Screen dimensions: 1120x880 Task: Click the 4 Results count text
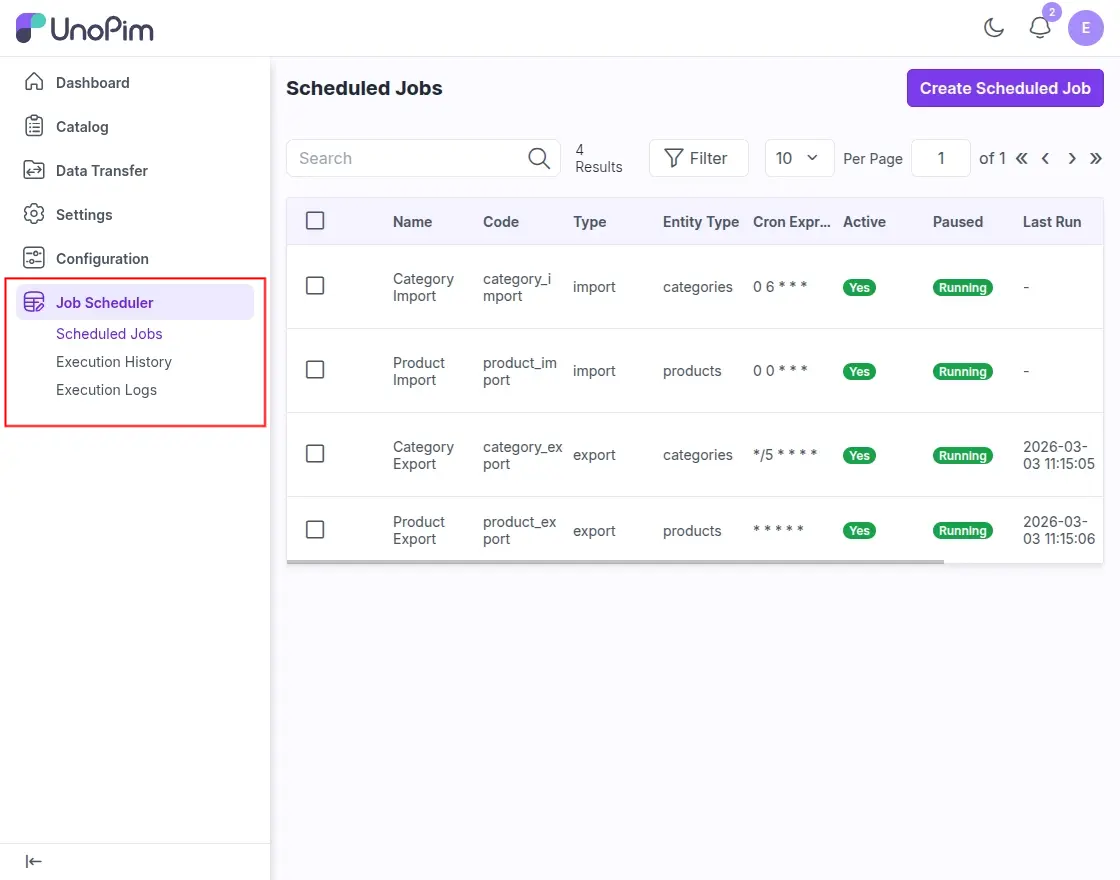pos(599,158)
